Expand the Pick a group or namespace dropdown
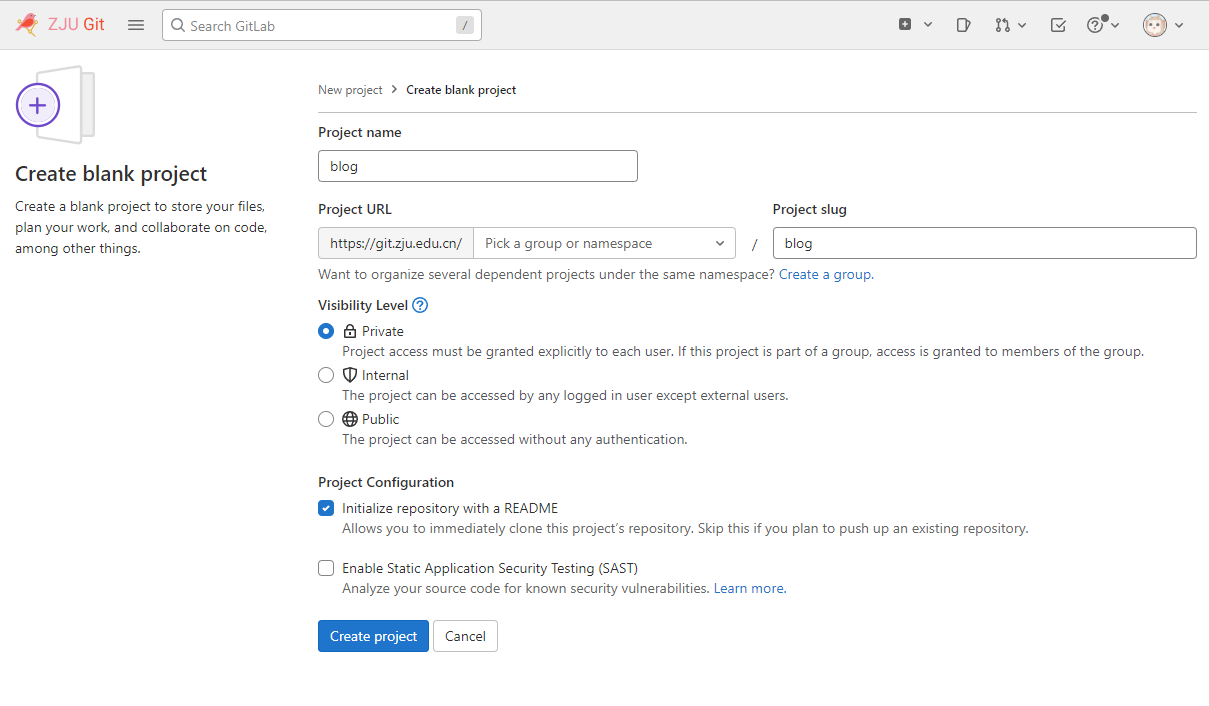The width and height of the screenshot is (1209, 706). 604,243
